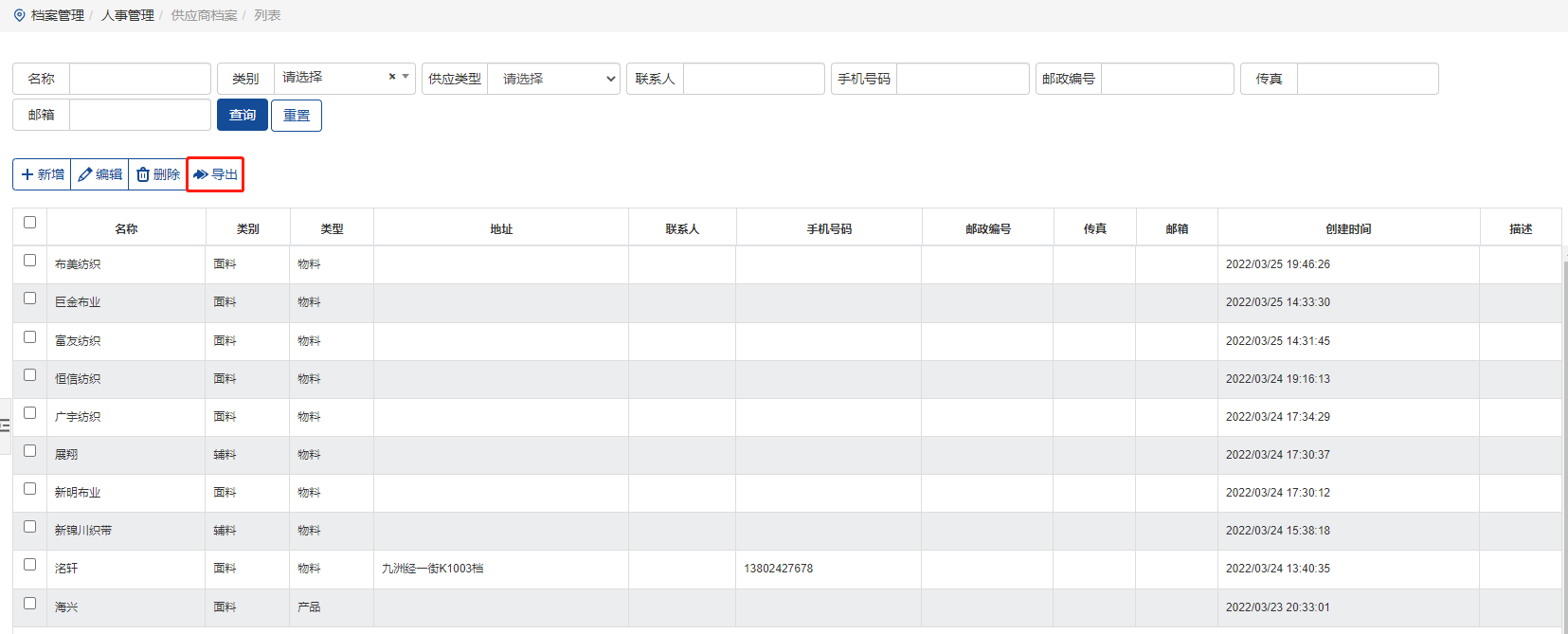This screenshot has height=634, width=1568.
Task: Click the 删除 trash icon button
Action: (x=157, y=174)
